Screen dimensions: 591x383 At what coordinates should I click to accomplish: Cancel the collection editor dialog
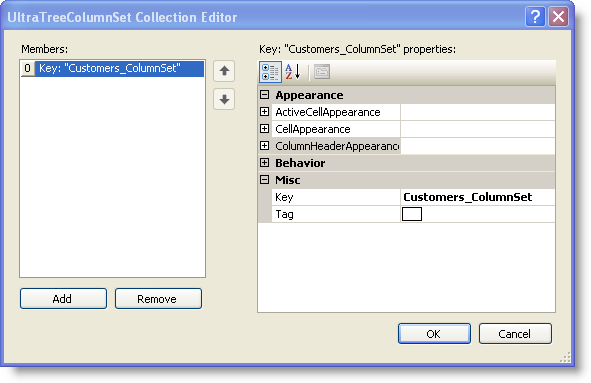pyautogui.click(x=515, y=334)
